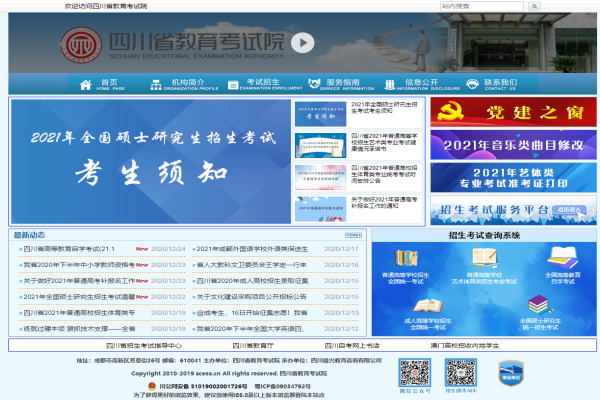The width and height of the screenshot is (600, 400).
Task: Click the police badge icon in footer
Action: (152, 386)
